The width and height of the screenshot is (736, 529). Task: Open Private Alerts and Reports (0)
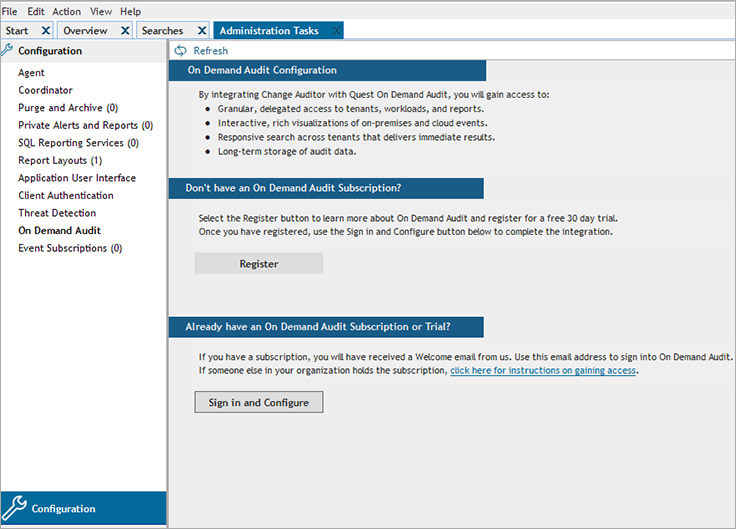tap(85, 125)
